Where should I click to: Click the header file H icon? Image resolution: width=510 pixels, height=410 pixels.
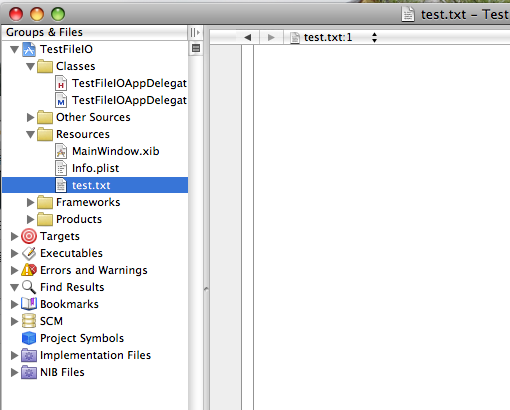click(61, 83)
